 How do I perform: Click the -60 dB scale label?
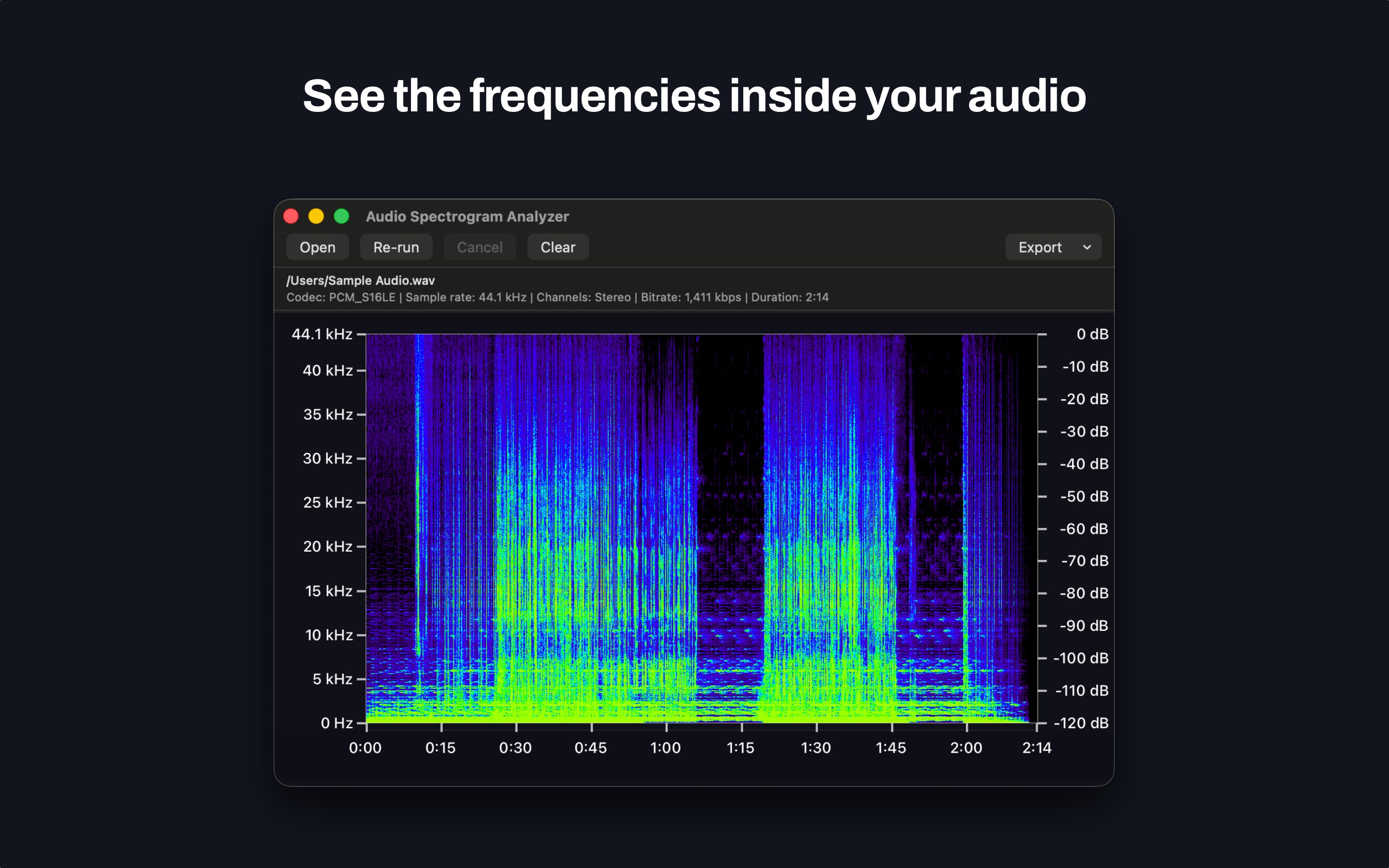tap(1084, 529)
